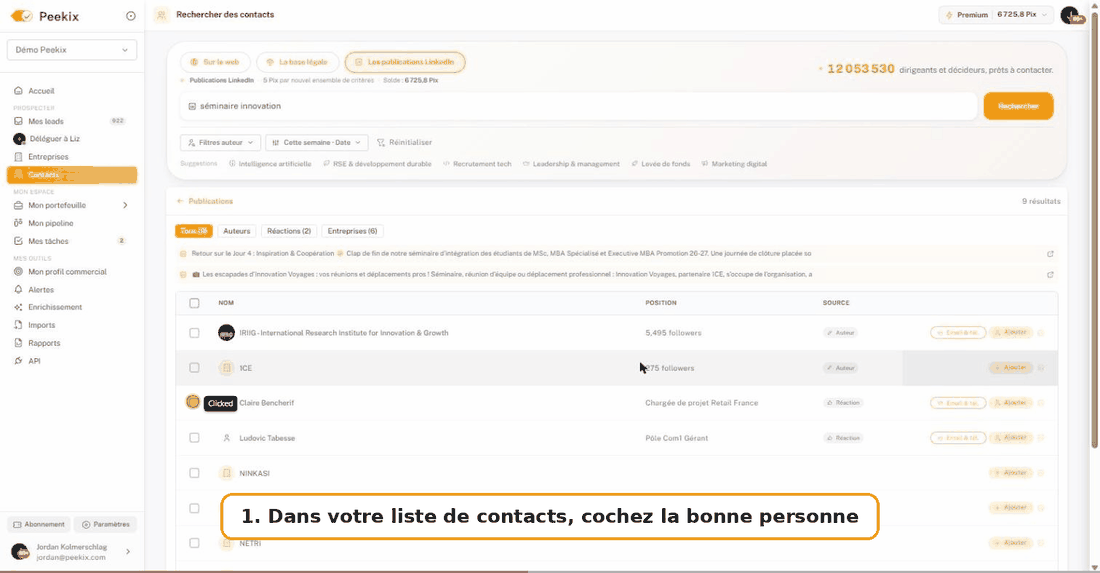
Task: Check the ICE row checkbox
Action: point(194,368)
